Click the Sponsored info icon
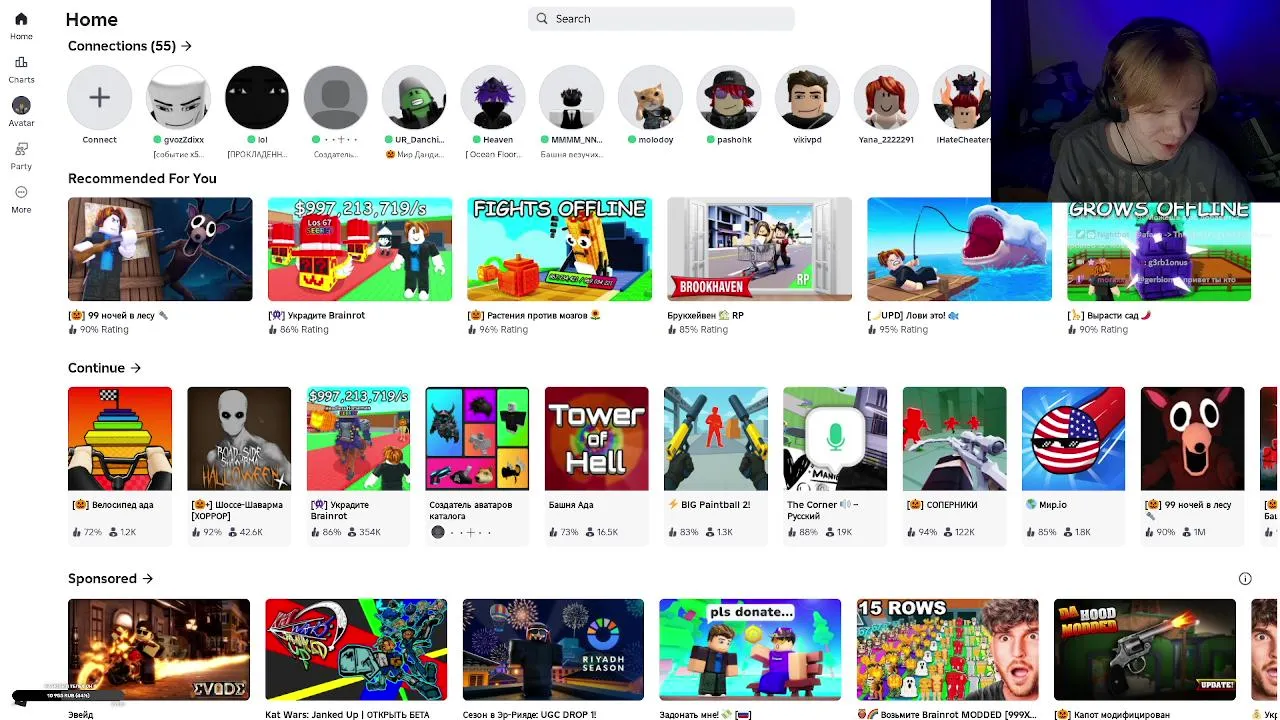This screenshot has width=1280, height=720. [1245, 579]
